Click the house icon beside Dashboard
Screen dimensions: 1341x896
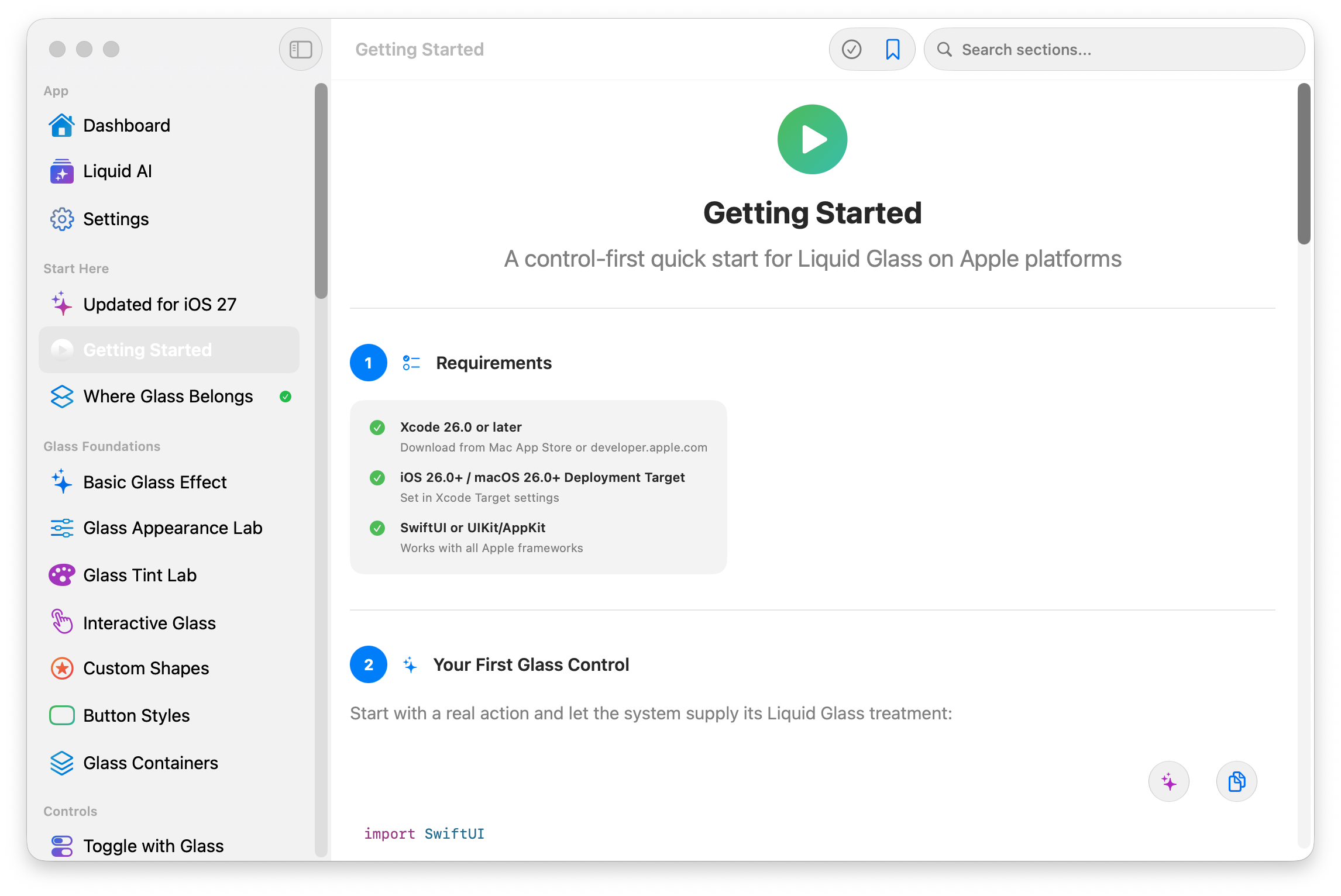coord(61,125)
